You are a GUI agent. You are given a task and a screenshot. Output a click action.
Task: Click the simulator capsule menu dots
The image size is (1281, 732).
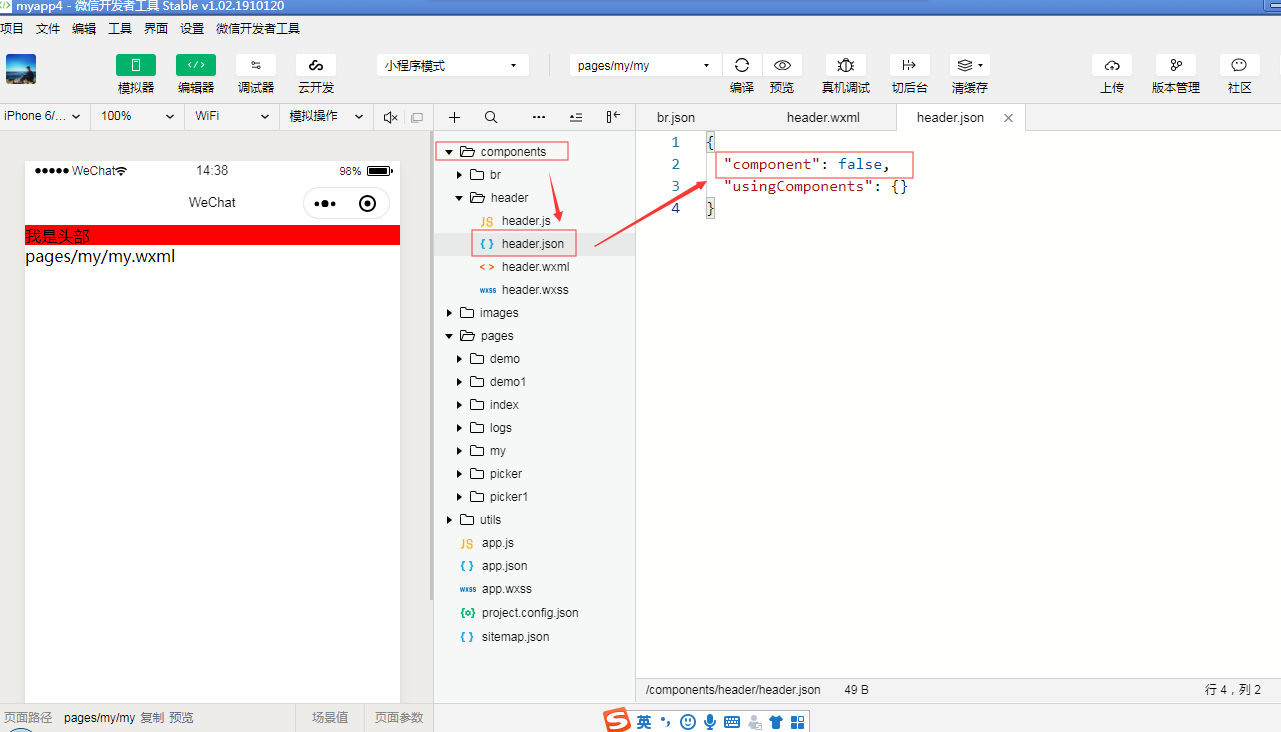pos(325,203)
